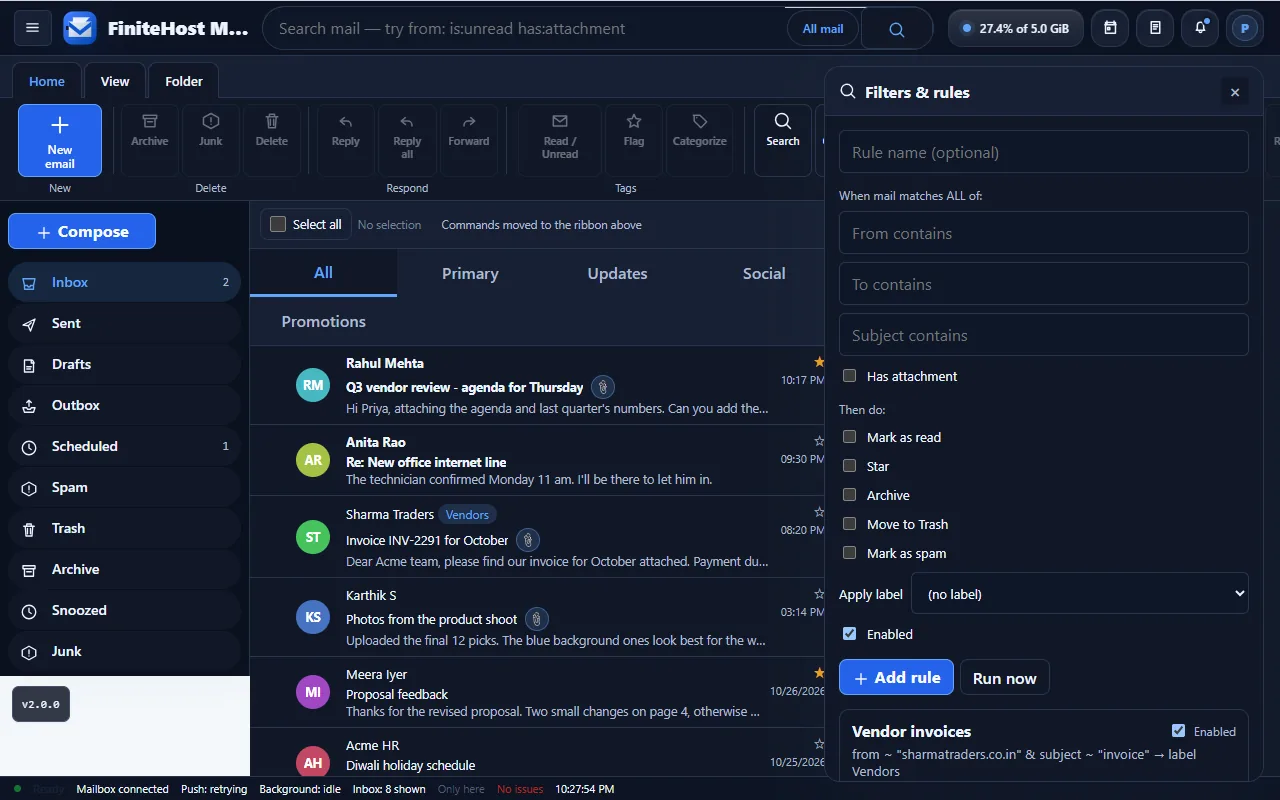Viewport: 1280px width, 800px height.
Task: Click Reply all in the ribbon
Action: [x=407, y=140]
